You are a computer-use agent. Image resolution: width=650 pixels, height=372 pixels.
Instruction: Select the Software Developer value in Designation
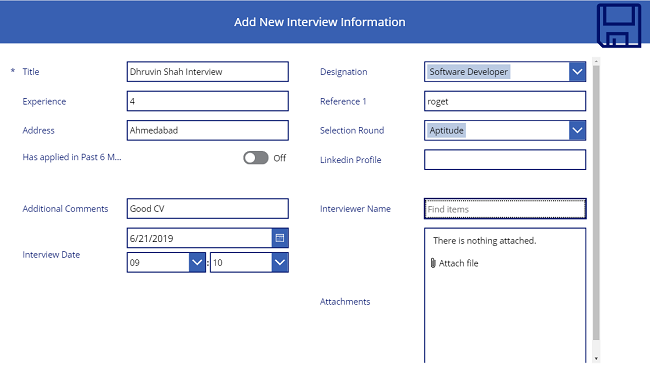[x=468, y=72]
